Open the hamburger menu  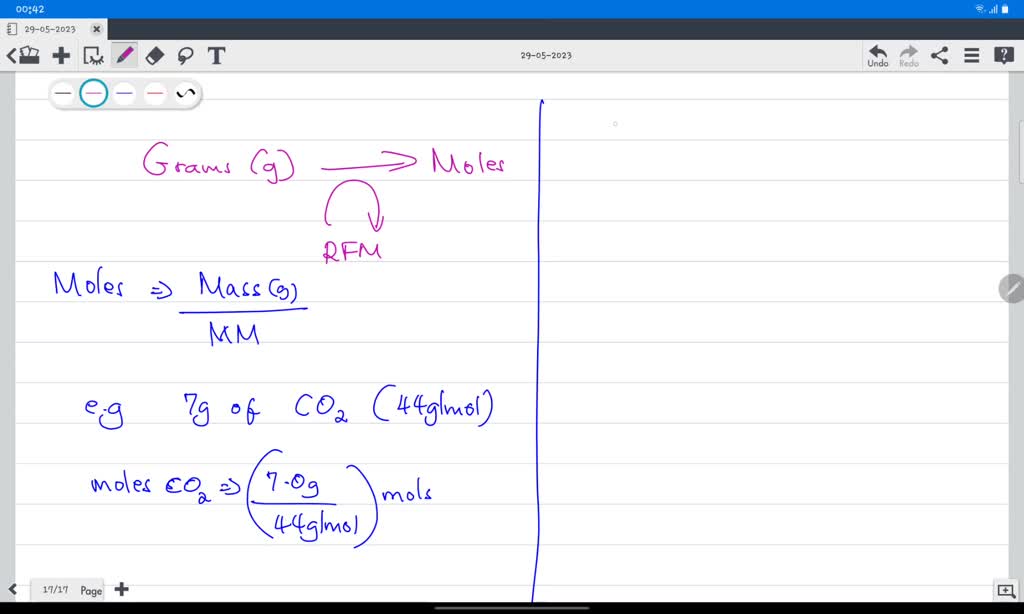tap(971, 56)
